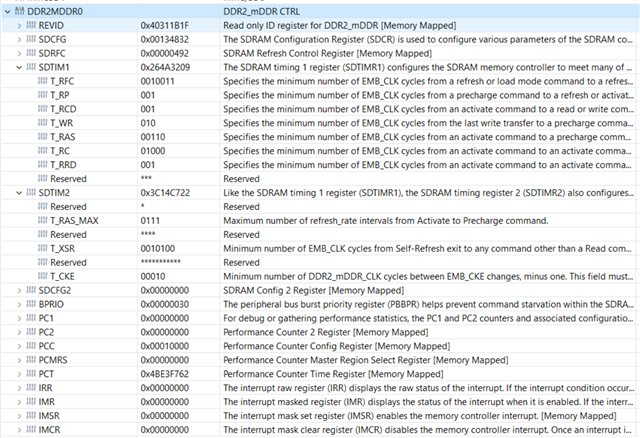The width and height of the screenshot is (640, 438).
Task: Select SDRFC value 0x00000492
Action: [164, 53]
